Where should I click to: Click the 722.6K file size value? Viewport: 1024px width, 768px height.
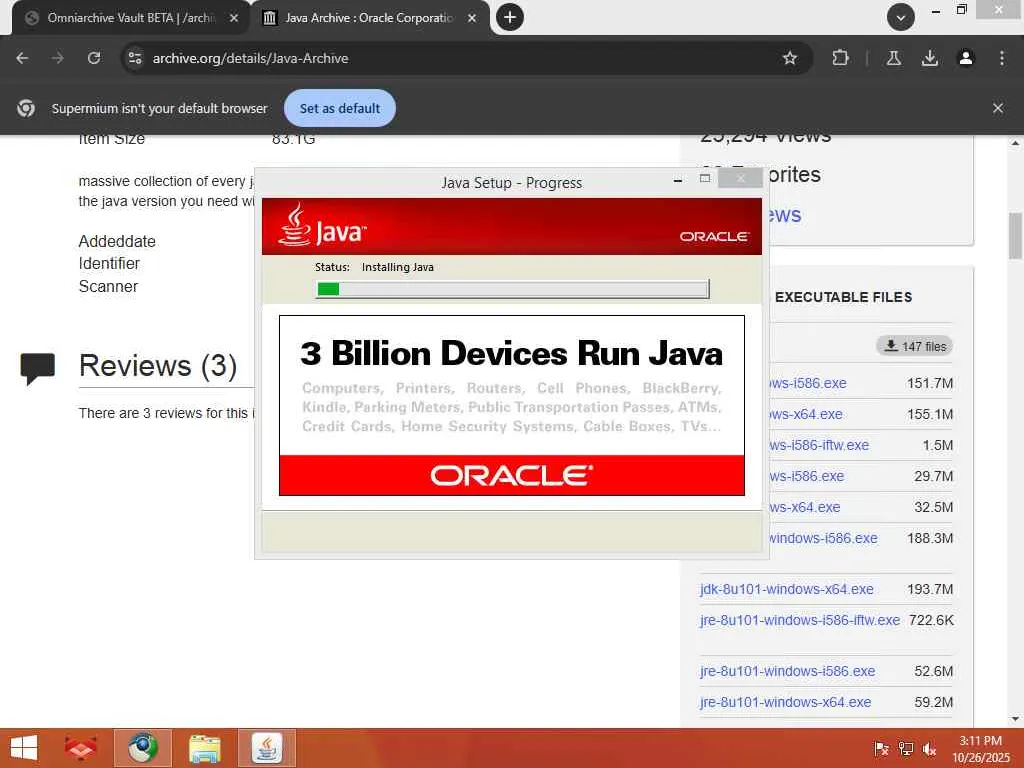tap(931, 620)
